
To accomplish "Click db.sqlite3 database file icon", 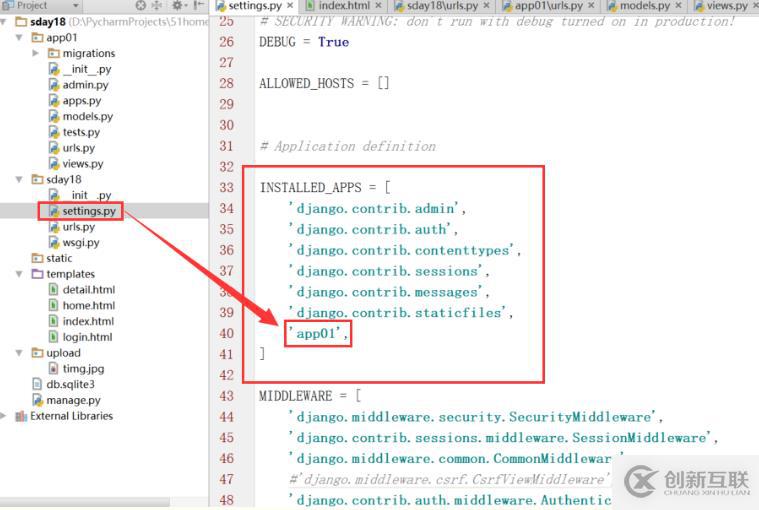I will [x=37, y=384].
